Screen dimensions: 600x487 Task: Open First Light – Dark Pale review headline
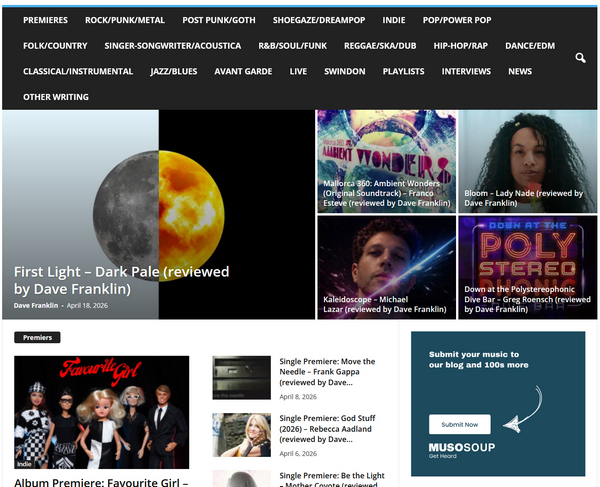(121, 280)
